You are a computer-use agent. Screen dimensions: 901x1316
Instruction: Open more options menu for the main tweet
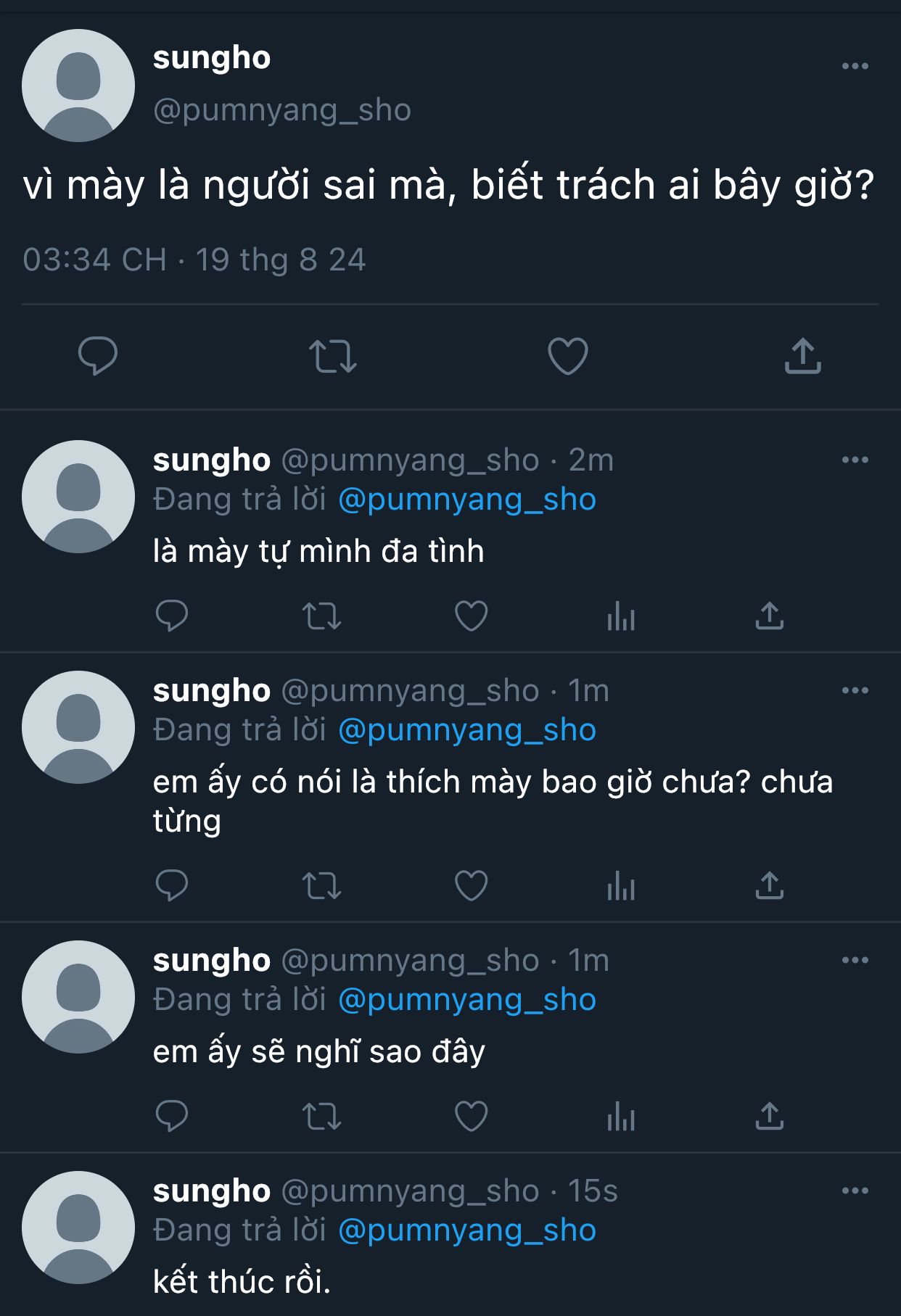855,66
